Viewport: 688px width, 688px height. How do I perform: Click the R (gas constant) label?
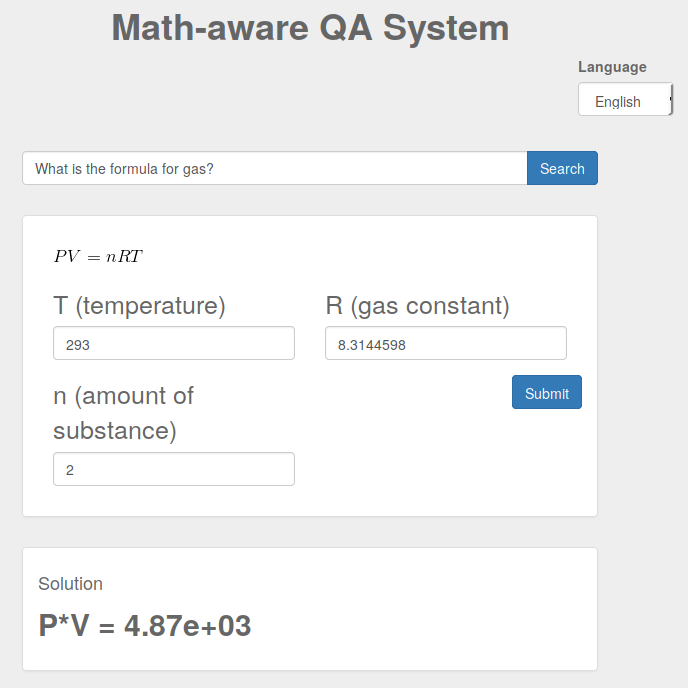click(417, 306)
